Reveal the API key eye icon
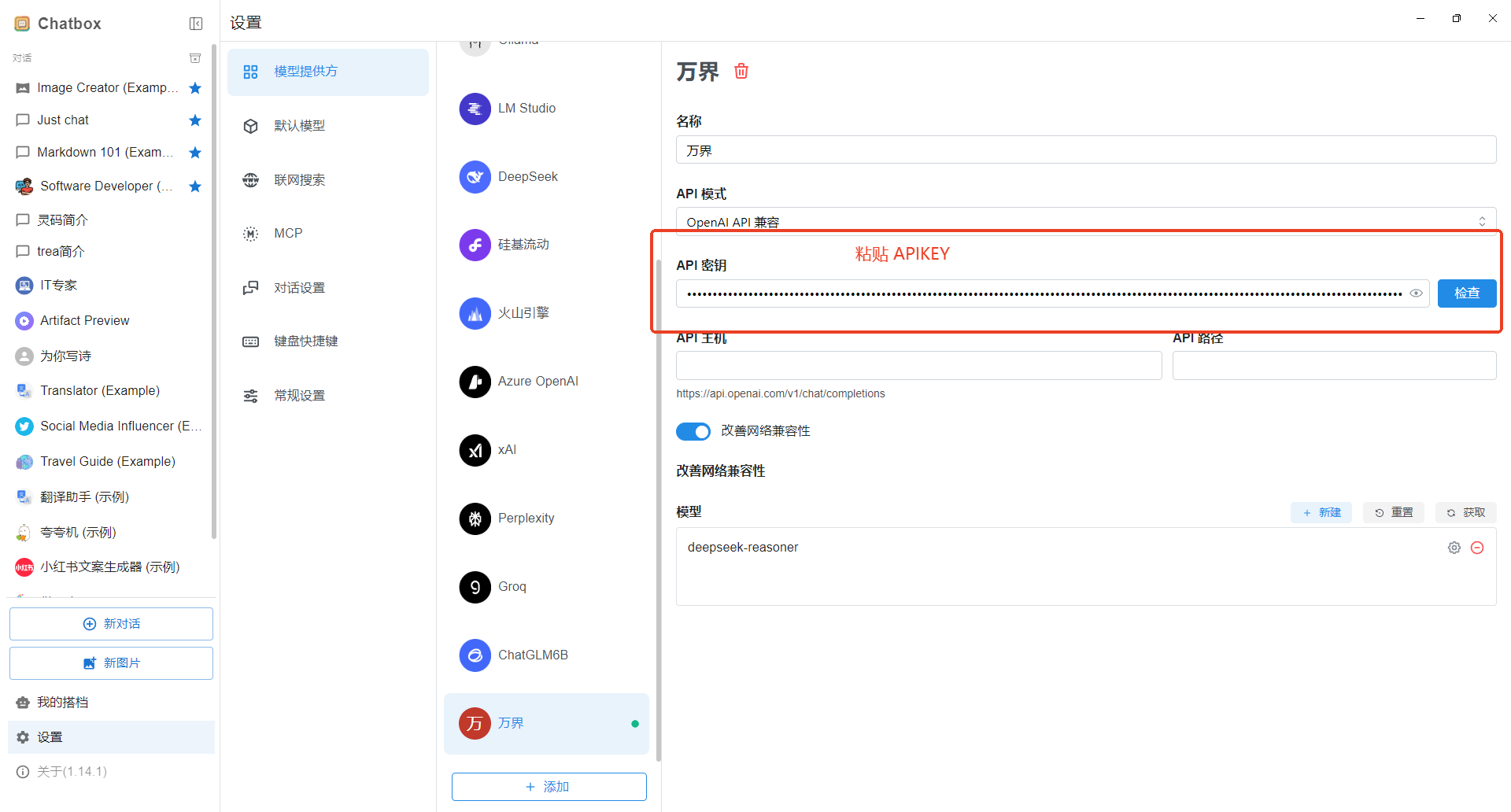This screenshot has width=1511, height=812. (x=1416, y=293)
